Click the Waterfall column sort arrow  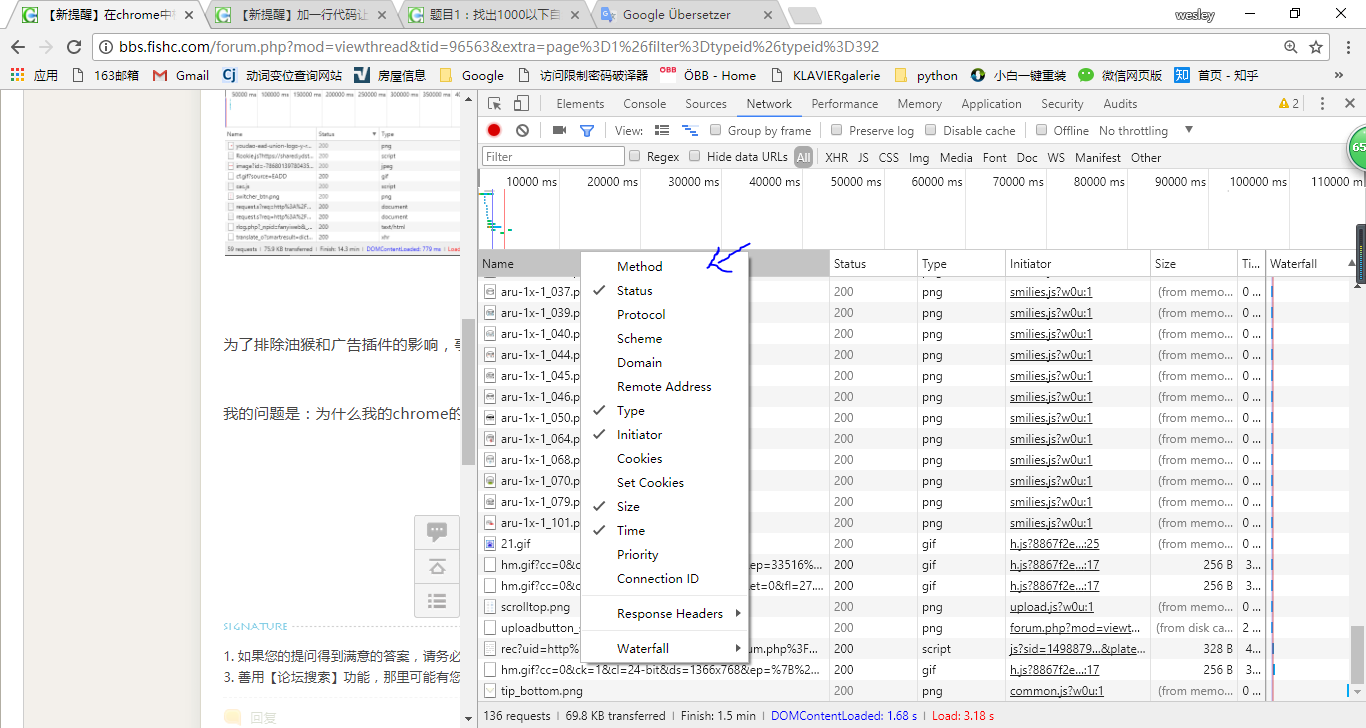click(1352, 263)
